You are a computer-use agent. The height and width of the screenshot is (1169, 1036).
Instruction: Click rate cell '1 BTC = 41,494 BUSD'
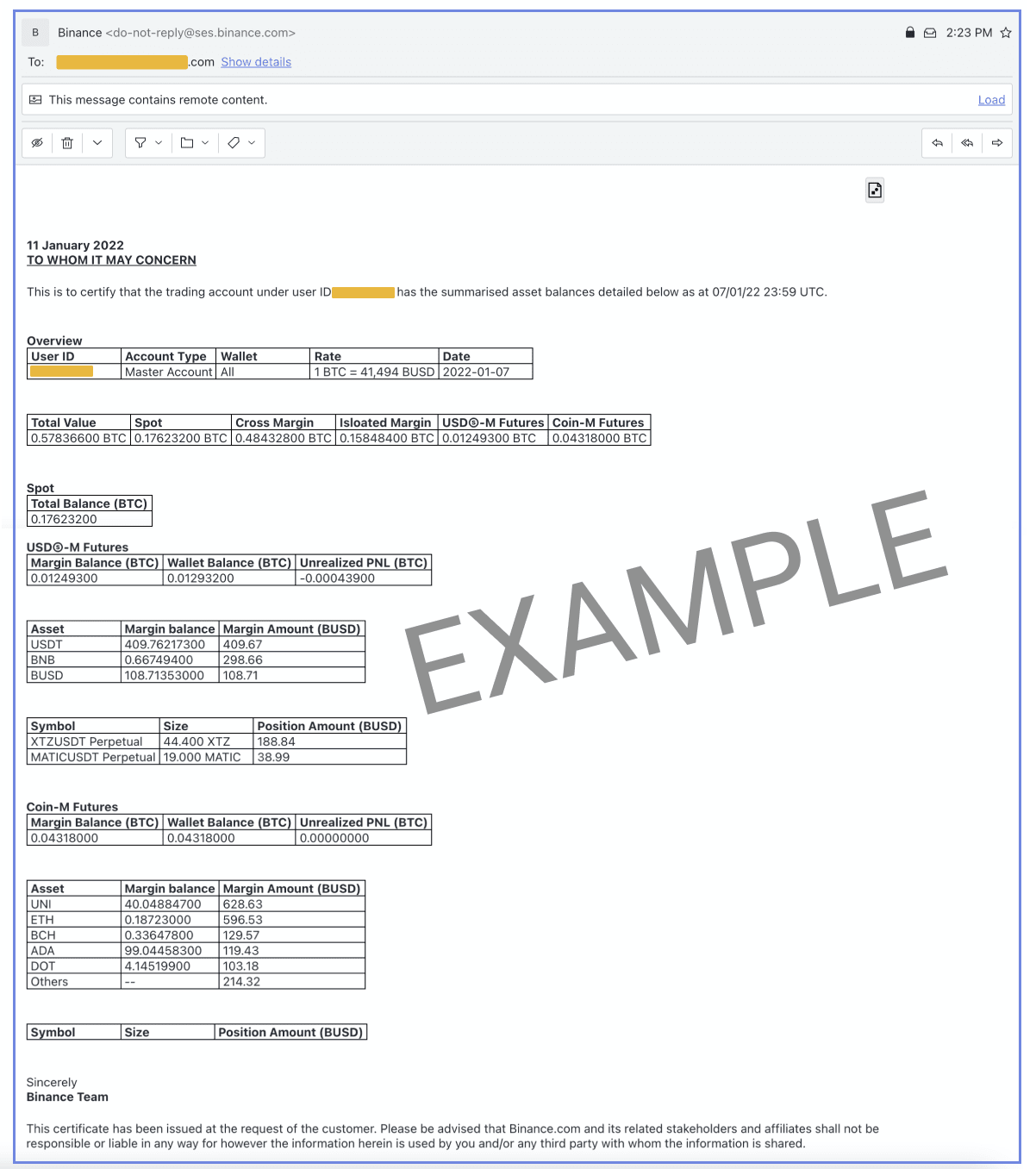click(374, 372)
